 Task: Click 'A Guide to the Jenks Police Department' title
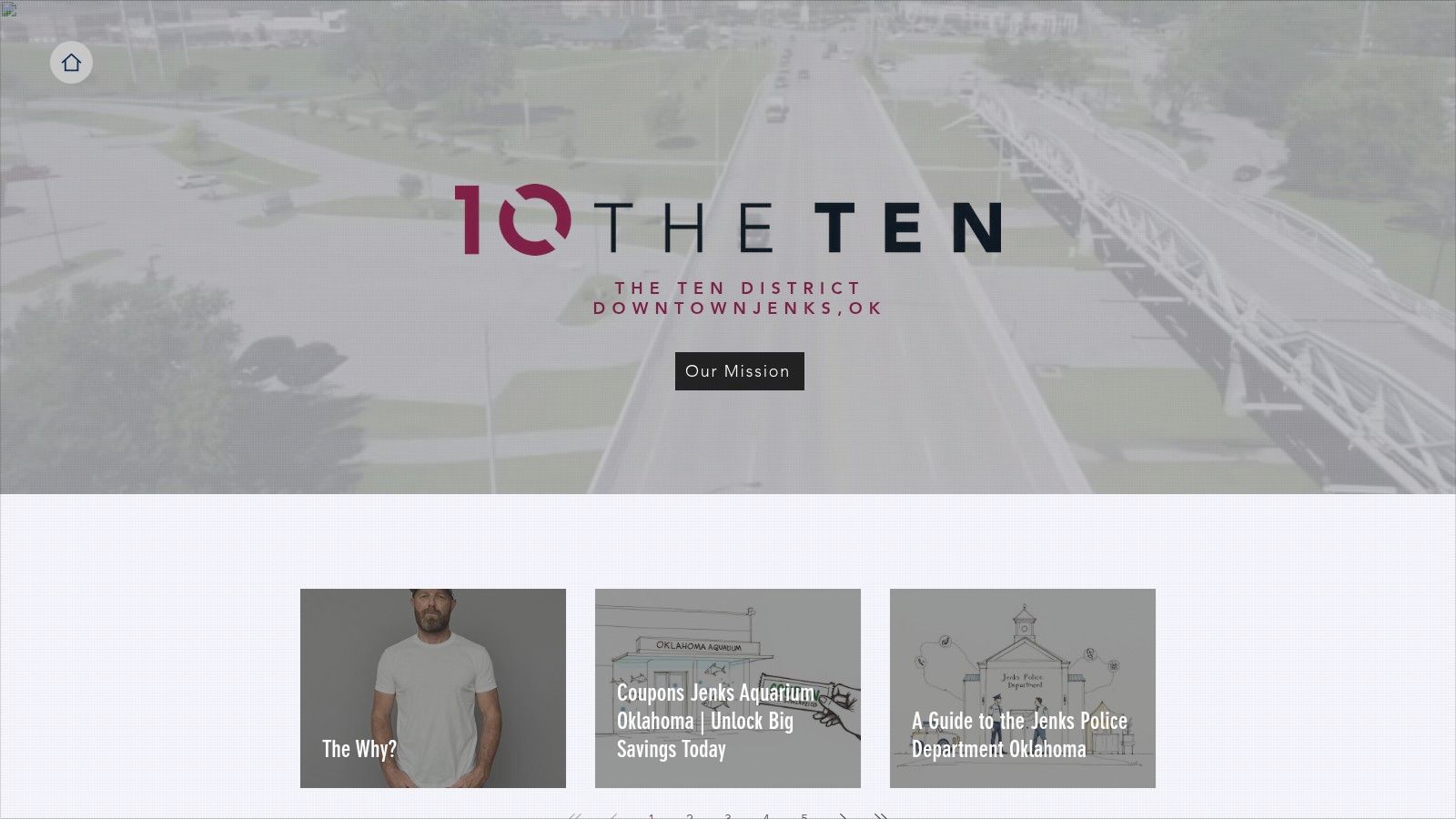(1019, 734)
